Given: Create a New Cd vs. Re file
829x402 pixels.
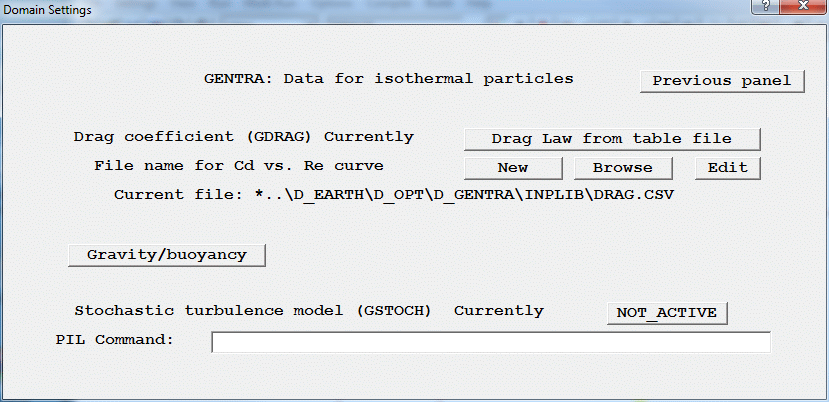Looking at the screenshot, I should pos(512,167).
